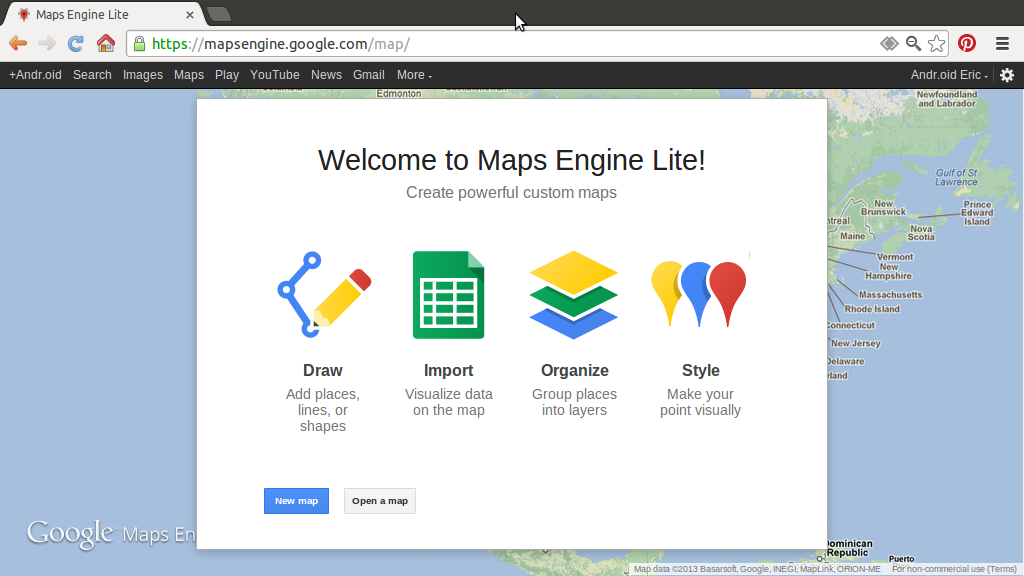Viewport: 1024px width, 576px height.
Task: Select the Draw tool icon
Action: (x=322, y=293)
